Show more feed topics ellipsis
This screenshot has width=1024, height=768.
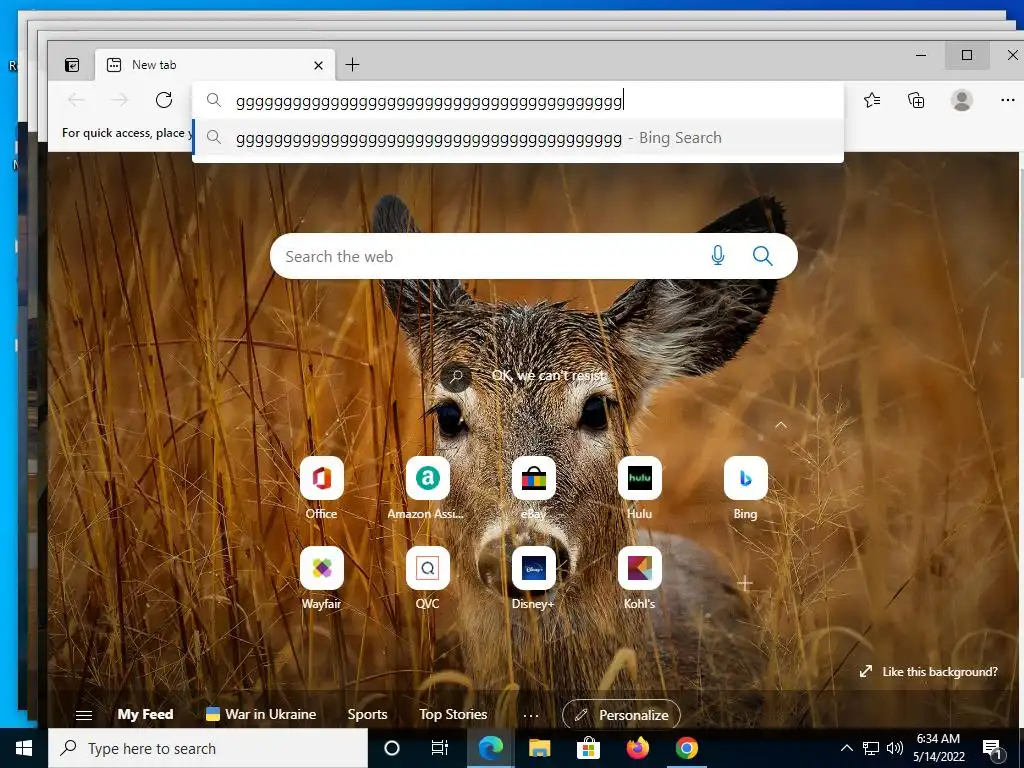click(x=531, y=716)
